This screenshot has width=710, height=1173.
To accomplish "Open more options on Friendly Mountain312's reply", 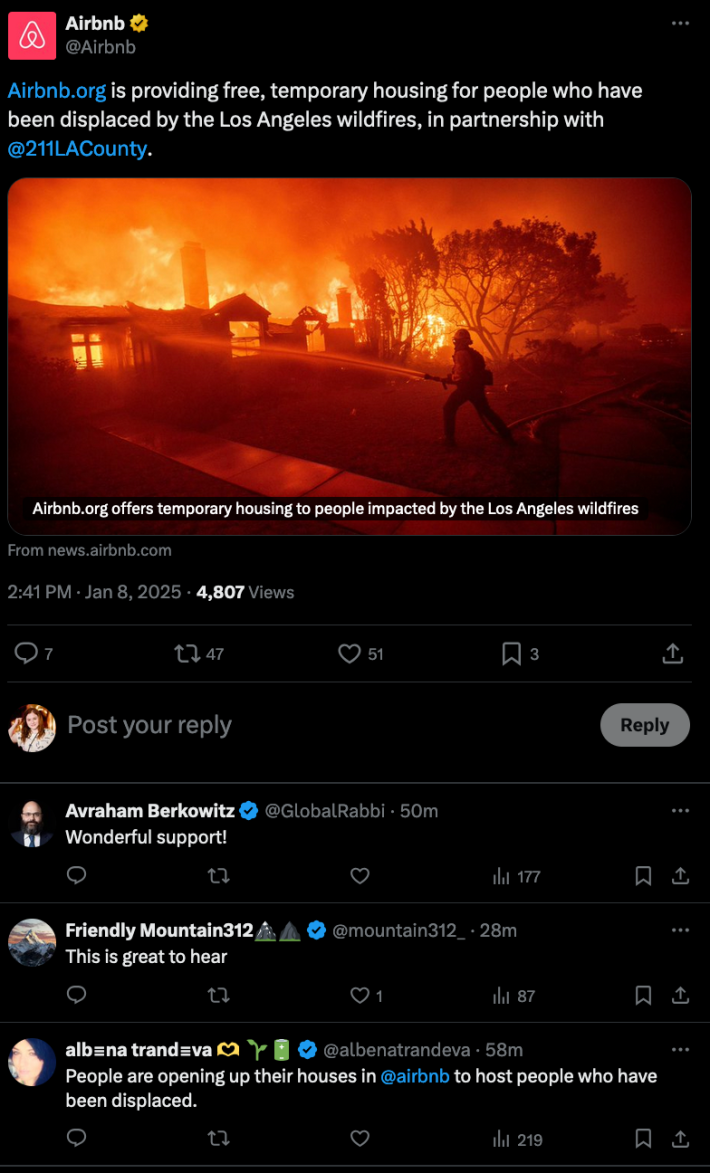I will click(x=681, y=930).
